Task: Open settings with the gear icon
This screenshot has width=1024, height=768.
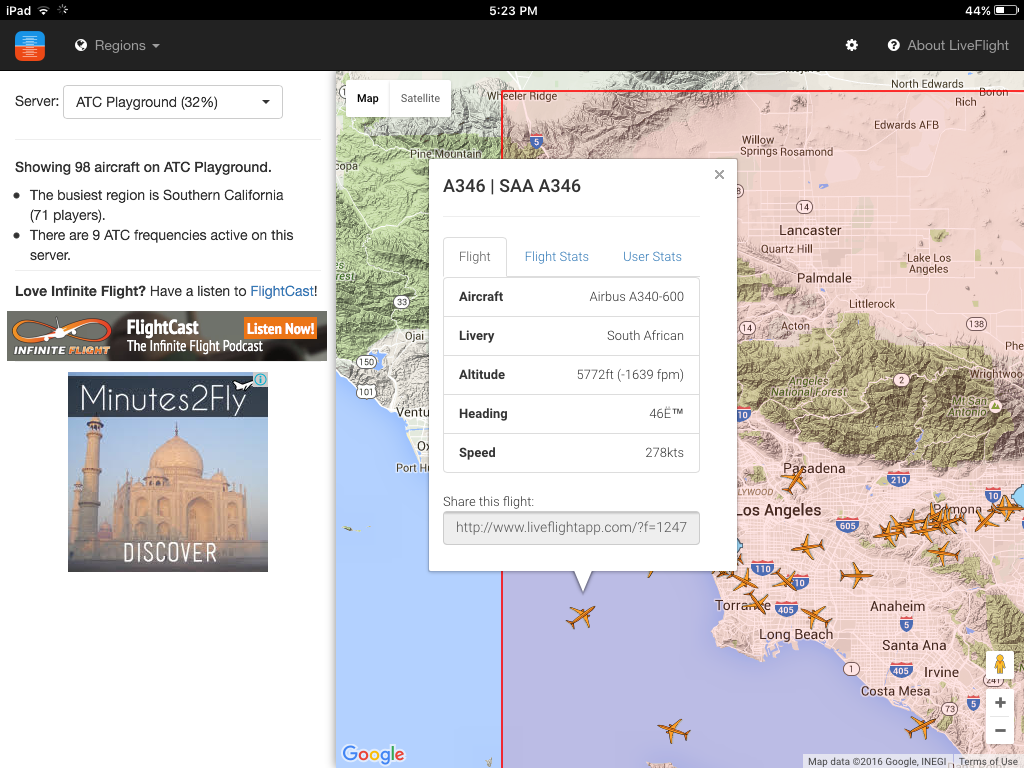Action: pyautogui.click(x=852, y=45)
